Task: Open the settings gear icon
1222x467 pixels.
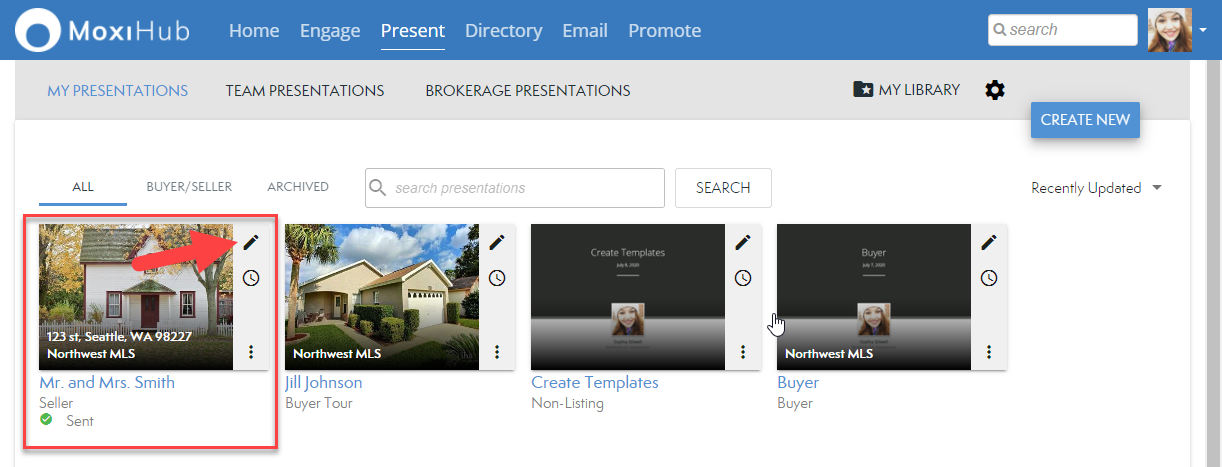Action: (x=994, y=90)
